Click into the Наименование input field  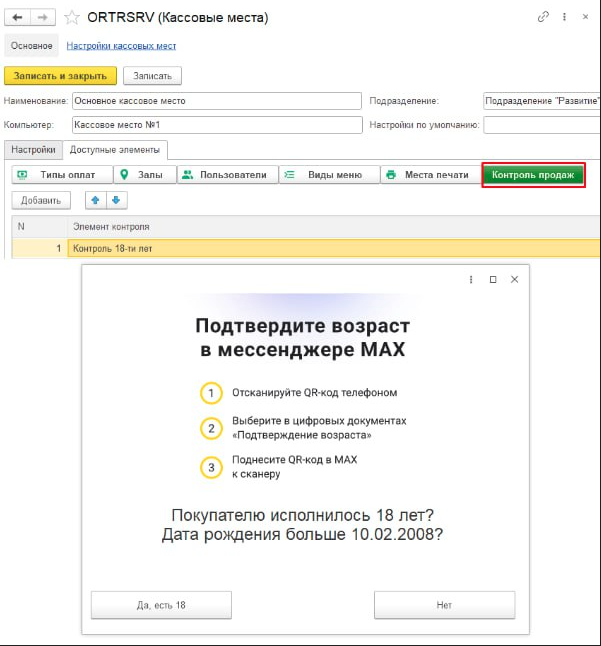(215, 101)
